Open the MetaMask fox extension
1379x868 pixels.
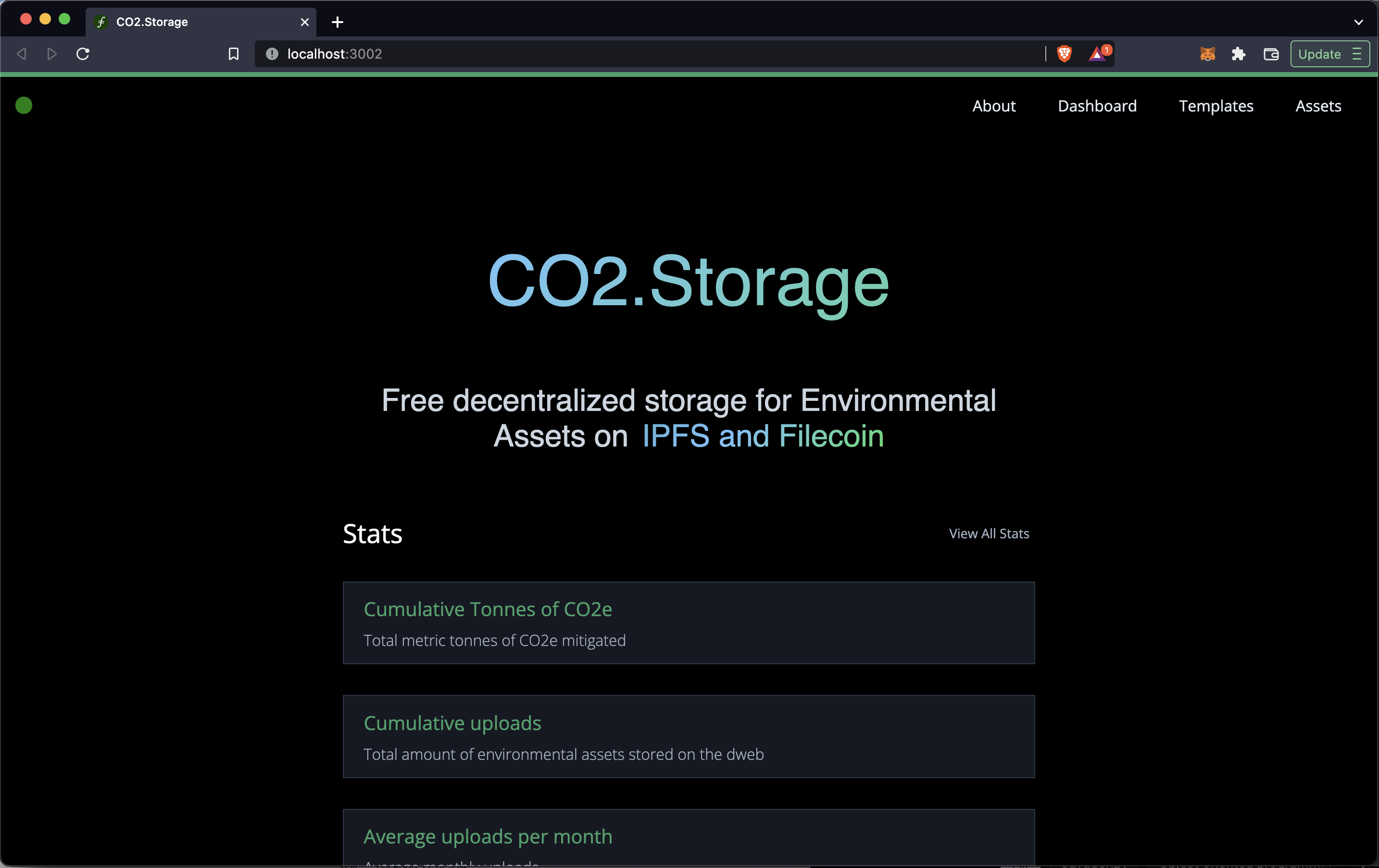click(x=1207, y=54)
